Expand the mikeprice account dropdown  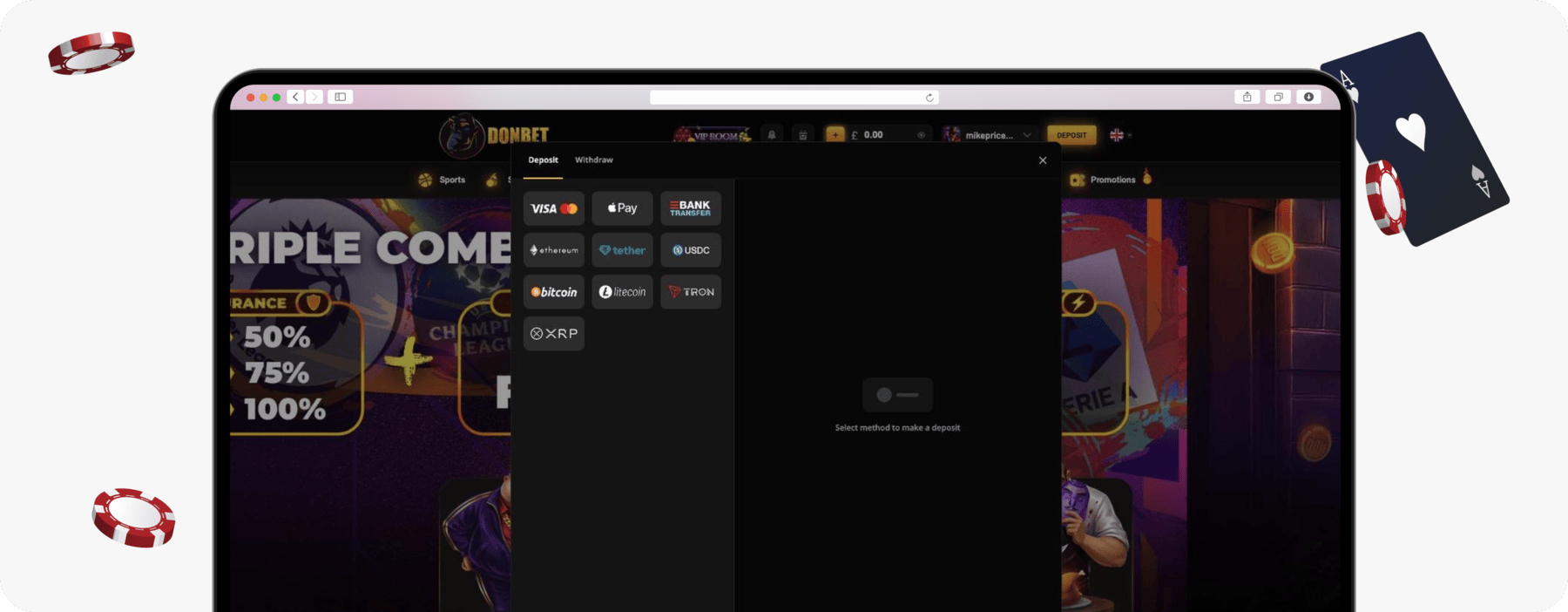(1027, 135)
